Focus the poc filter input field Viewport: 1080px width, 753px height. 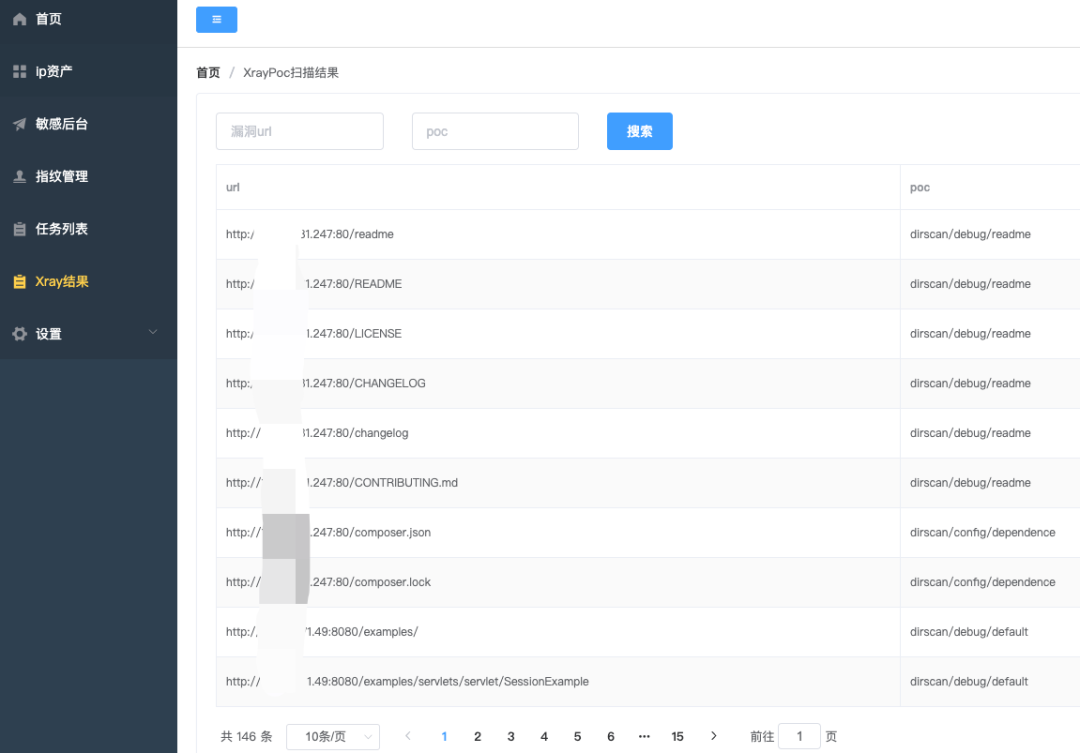pyautogui.click(x=495, y=131)
